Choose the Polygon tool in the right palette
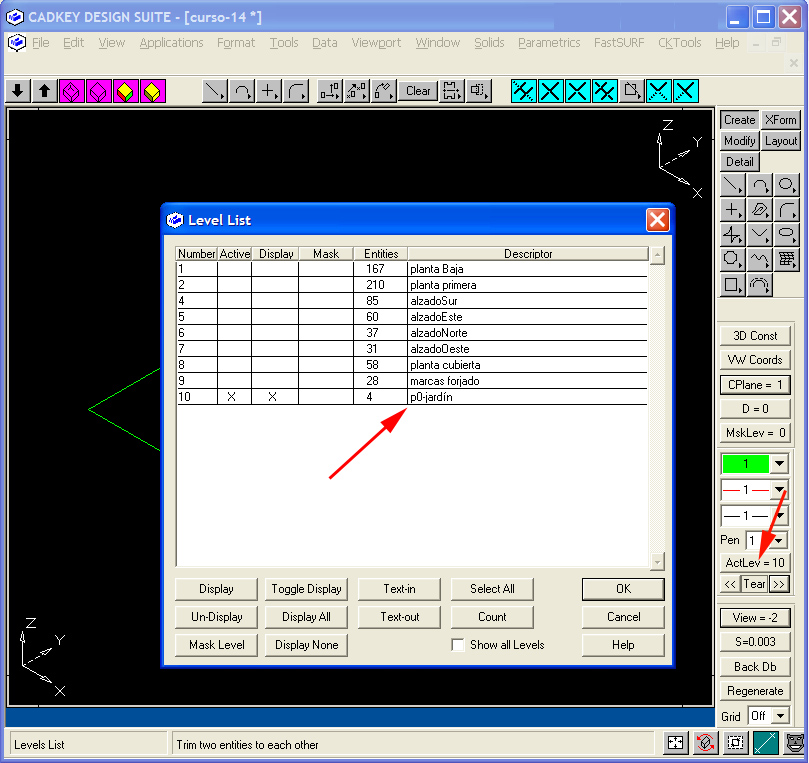The height and width of the screenshot is (763, 809). pos(733,260)
